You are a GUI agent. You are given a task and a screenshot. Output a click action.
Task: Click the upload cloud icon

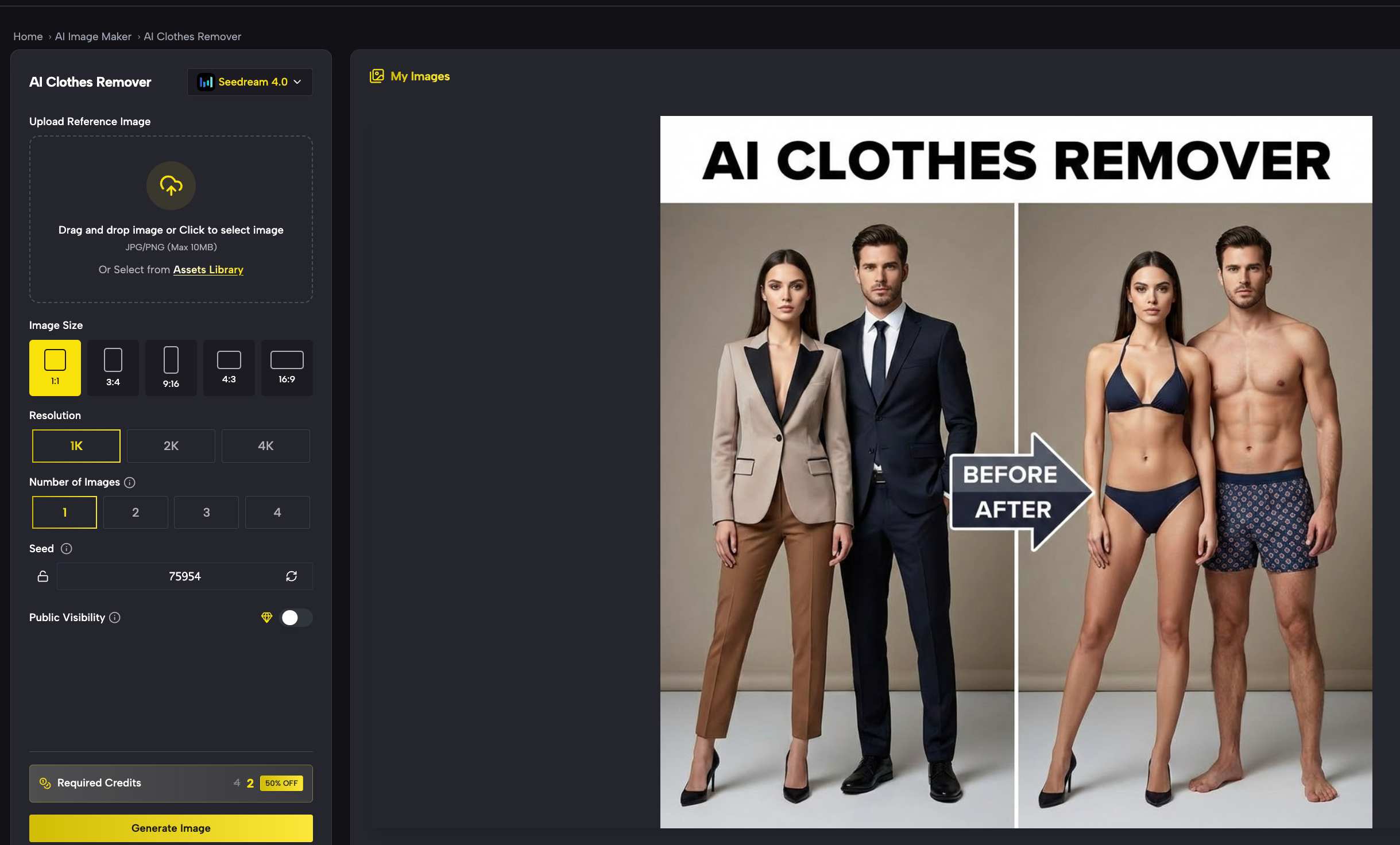point(171,185)
